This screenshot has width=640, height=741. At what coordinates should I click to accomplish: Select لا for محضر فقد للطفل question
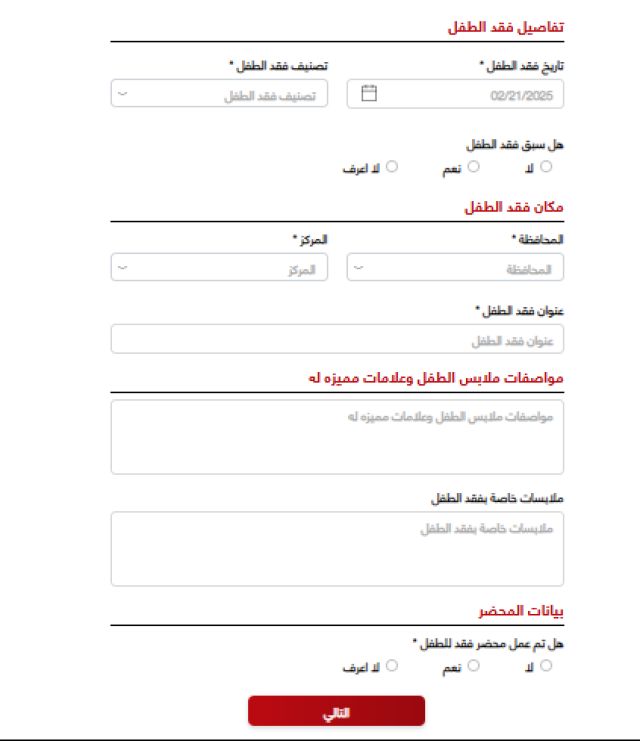(546, 666)
